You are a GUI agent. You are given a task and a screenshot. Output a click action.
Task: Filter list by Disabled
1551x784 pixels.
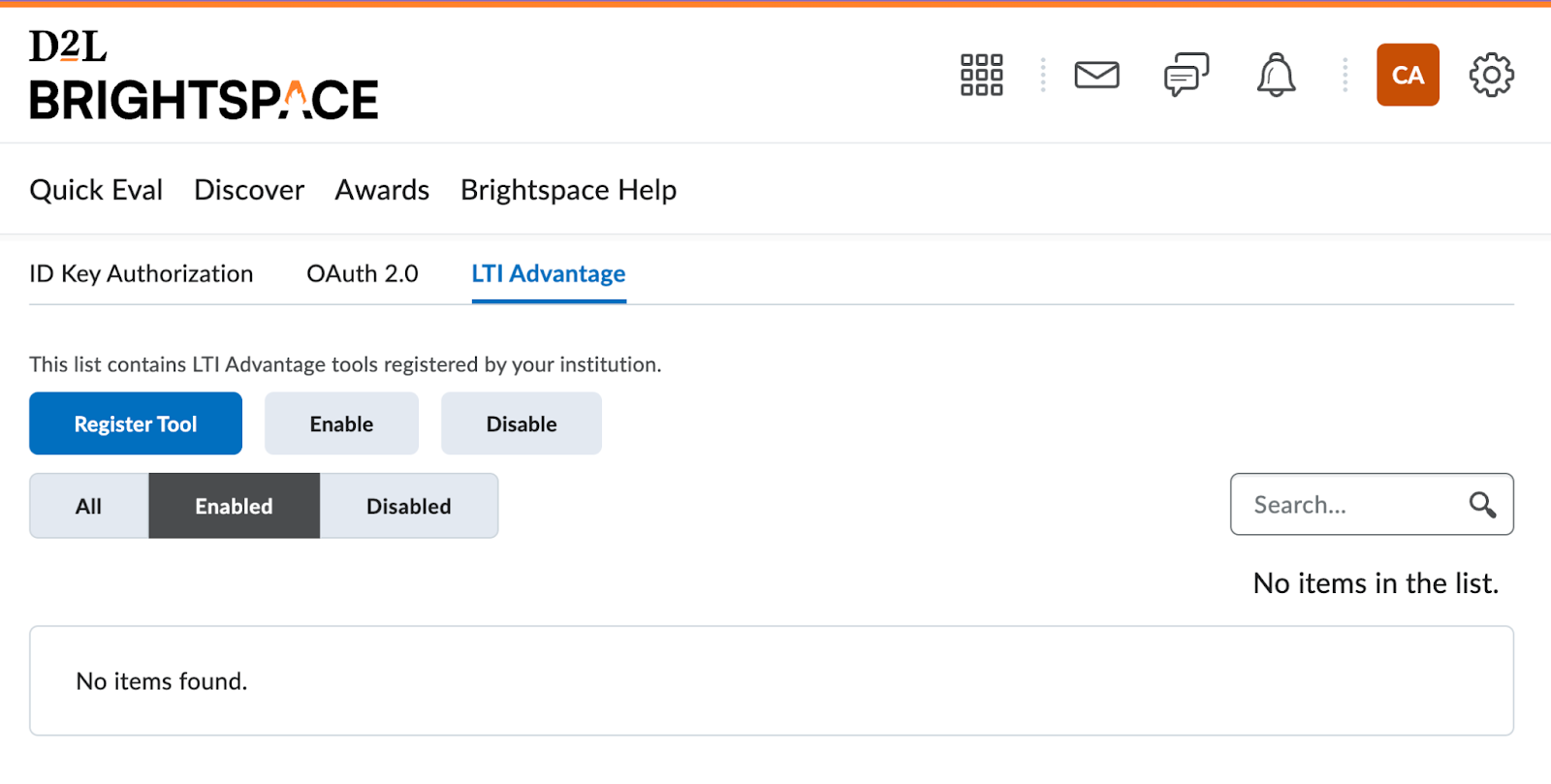click(409, 506)
